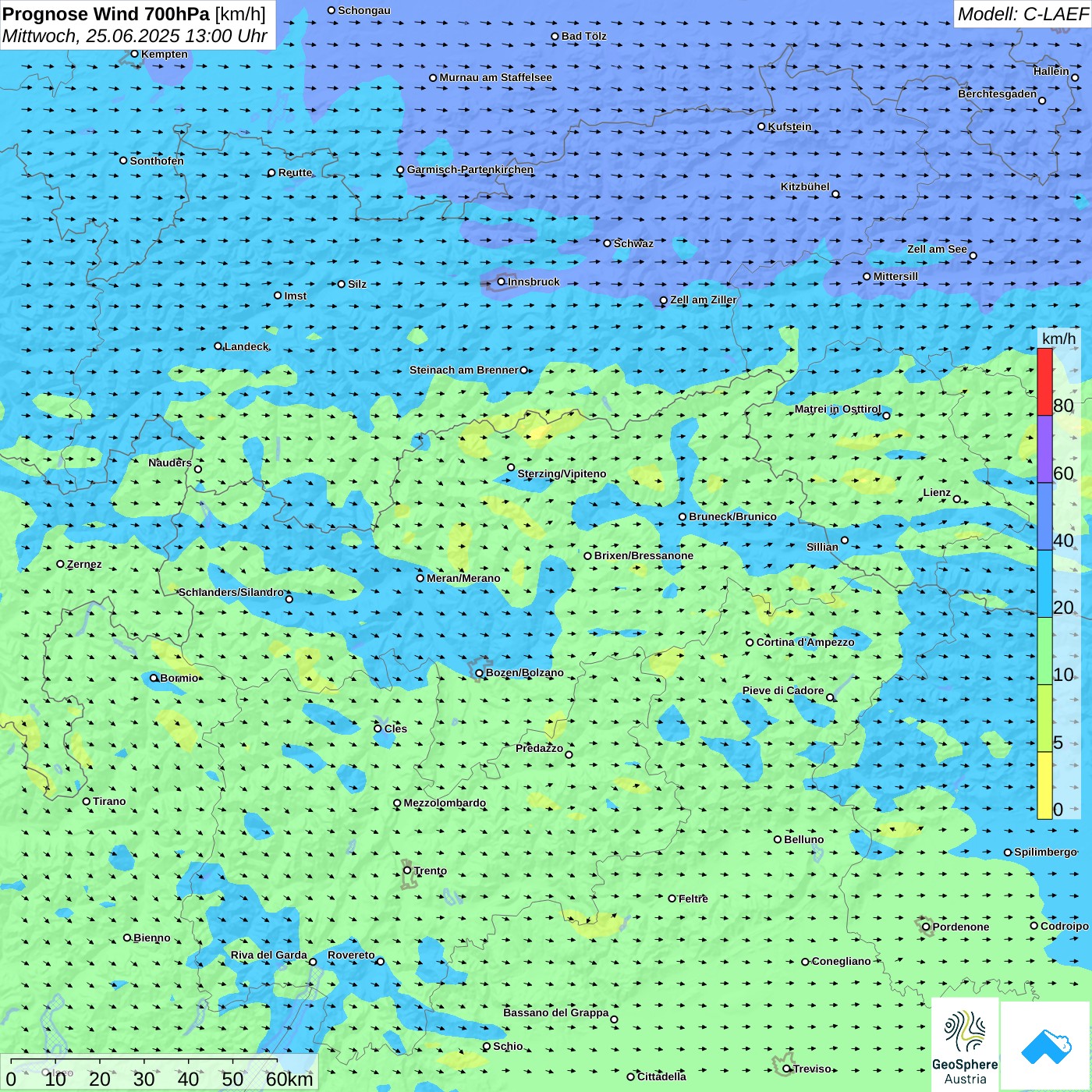This screenshot has height=1092, width=1092.
Task: Click the Sonthofen city marker
Action: tap(123, 161)
